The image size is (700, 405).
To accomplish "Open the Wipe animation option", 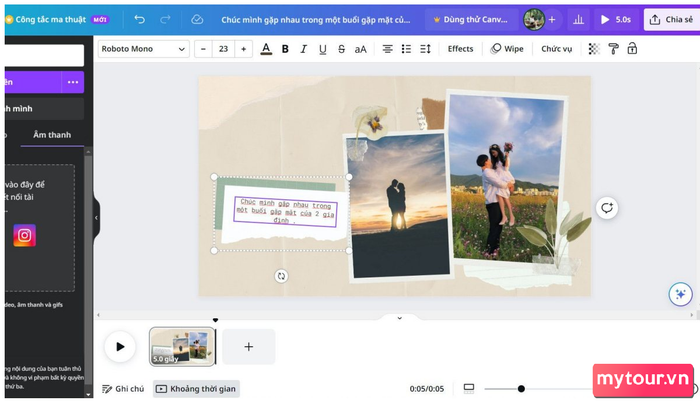I will click(x=507, y=49).
